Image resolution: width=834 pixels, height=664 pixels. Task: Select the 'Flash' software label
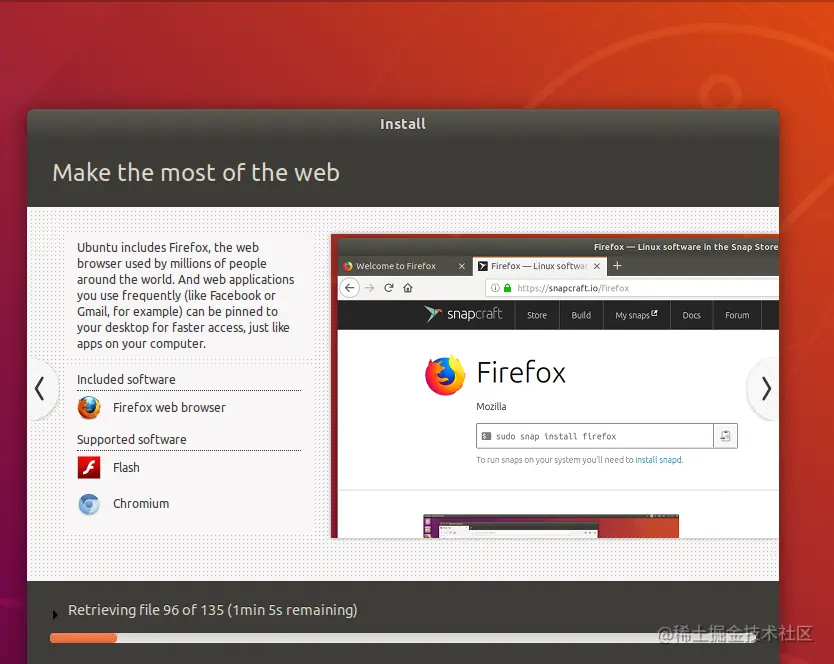(x=126, y=468)
